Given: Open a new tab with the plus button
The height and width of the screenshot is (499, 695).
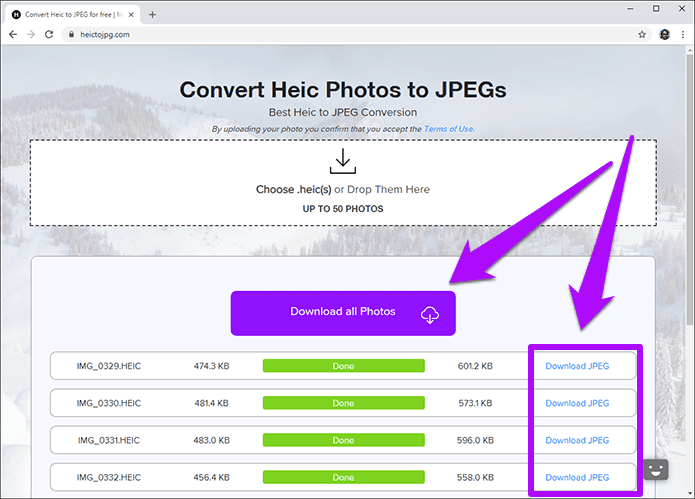Looking at the screenshot, I should click(x=152, y=15).
